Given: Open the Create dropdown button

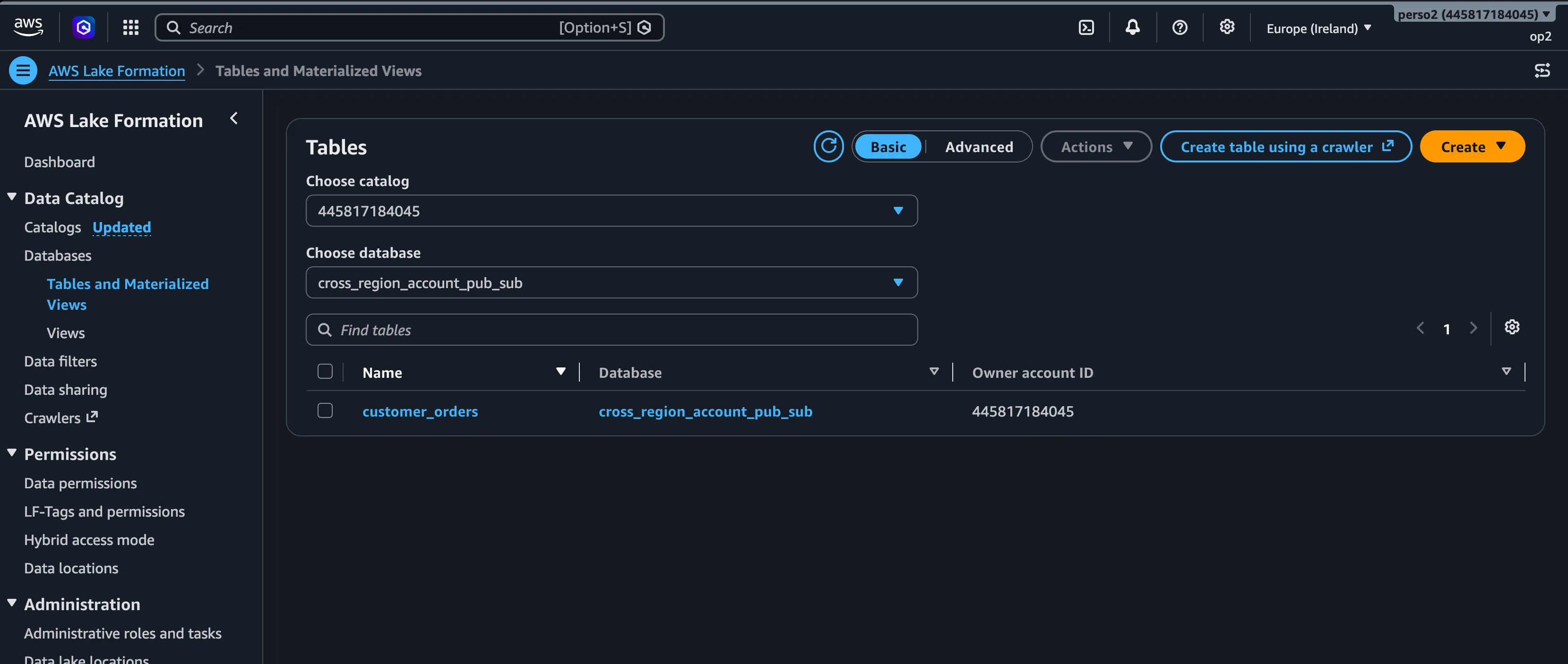Looking at the screenshot, I should (x=1472, y=147).
